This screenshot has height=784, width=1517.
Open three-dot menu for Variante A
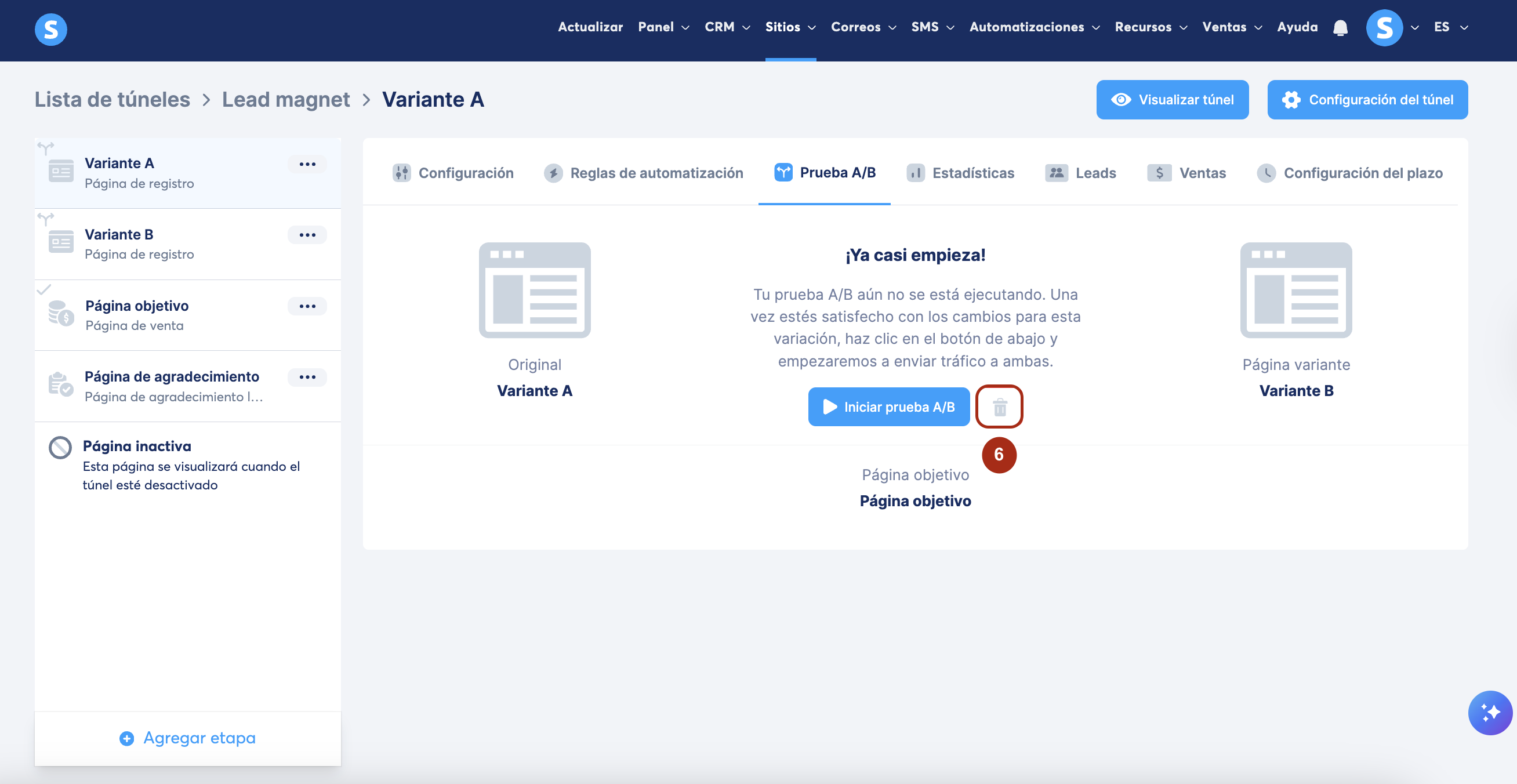(x=307, y=164)
